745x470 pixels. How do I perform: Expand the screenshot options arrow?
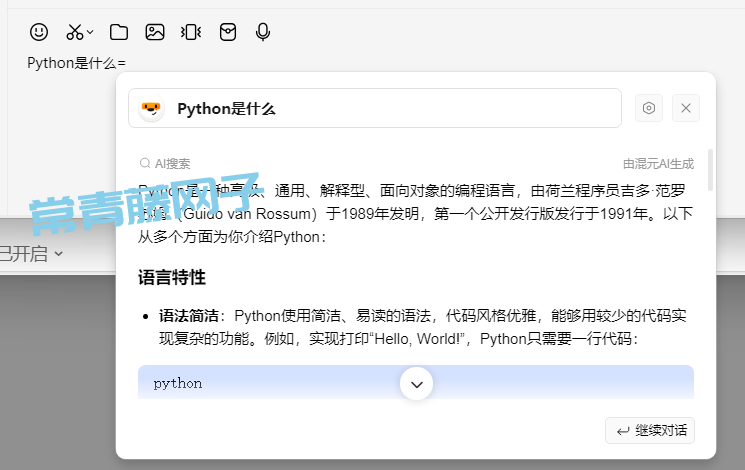(x=90, y=33)
